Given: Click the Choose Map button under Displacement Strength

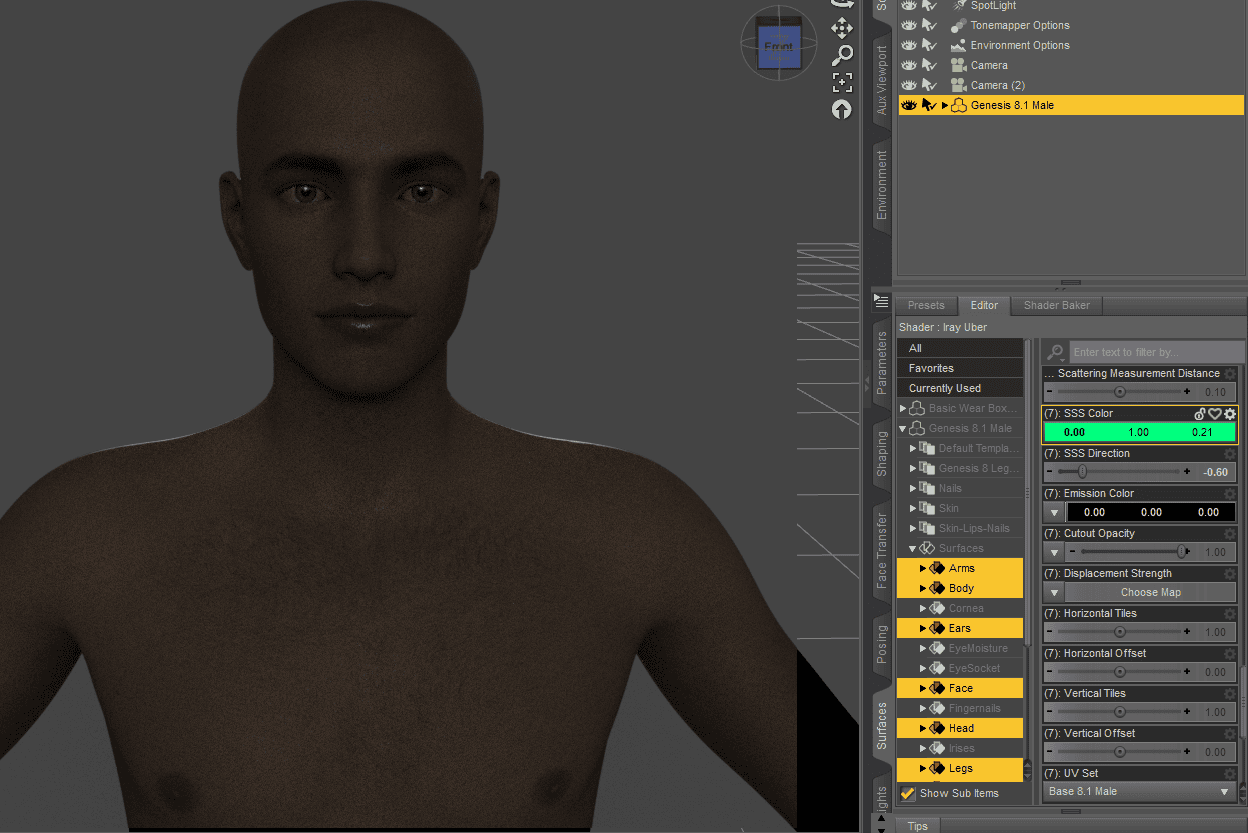Looking at the screenshot, I should (x=1148, y=592).
